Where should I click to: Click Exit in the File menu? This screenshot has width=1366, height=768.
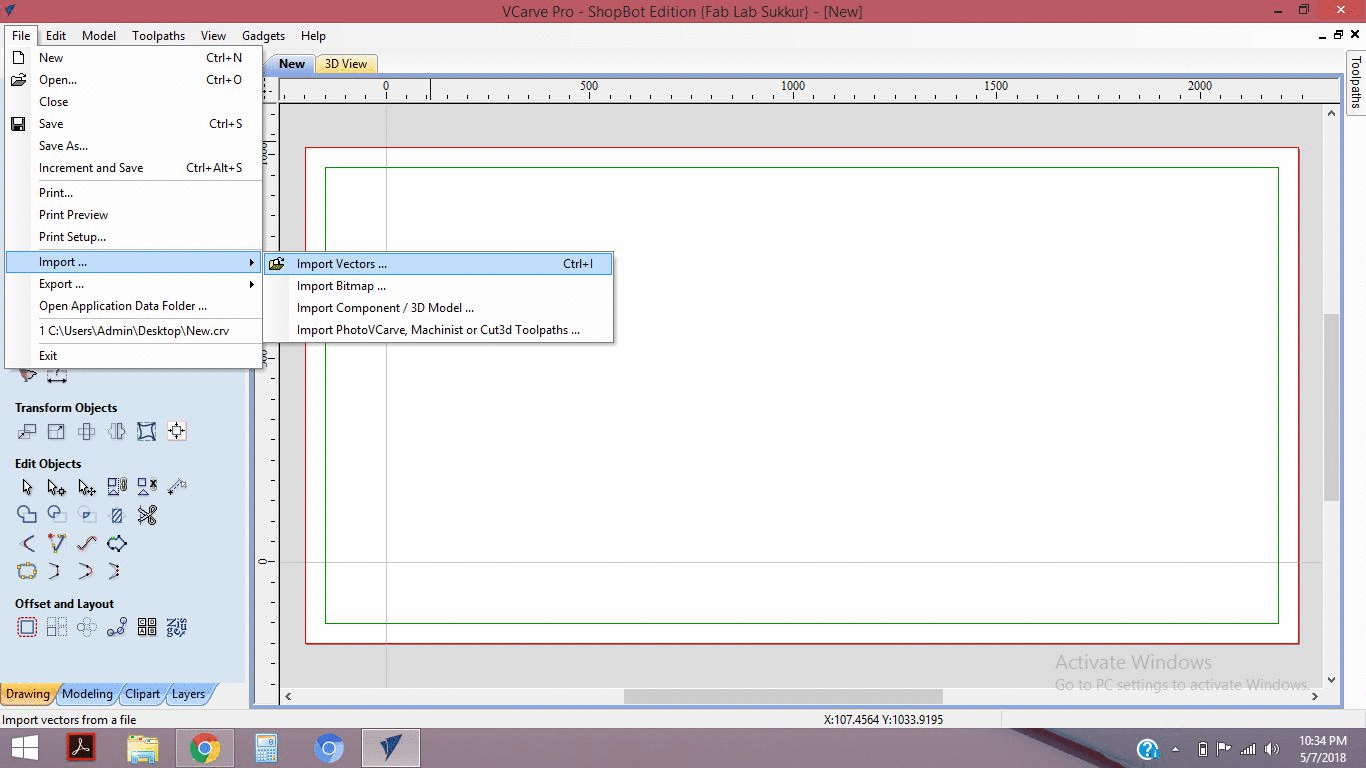pos(134,356)
